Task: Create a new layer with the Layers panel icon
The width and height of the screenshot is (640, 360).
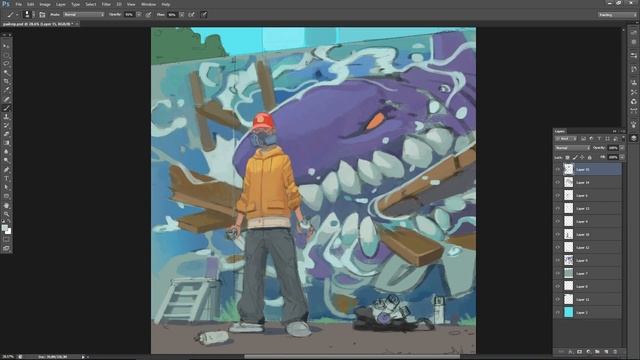Action: point(606,351)
